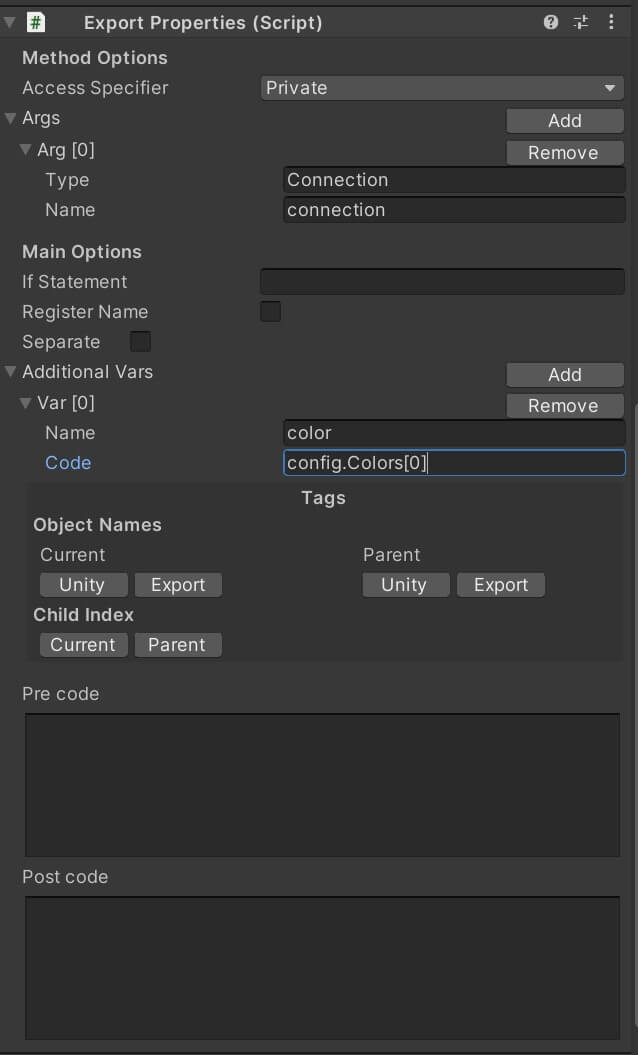Remove Var [0] using its Remove button
This screenshot has height=1055, width=638.
[565, 405]
